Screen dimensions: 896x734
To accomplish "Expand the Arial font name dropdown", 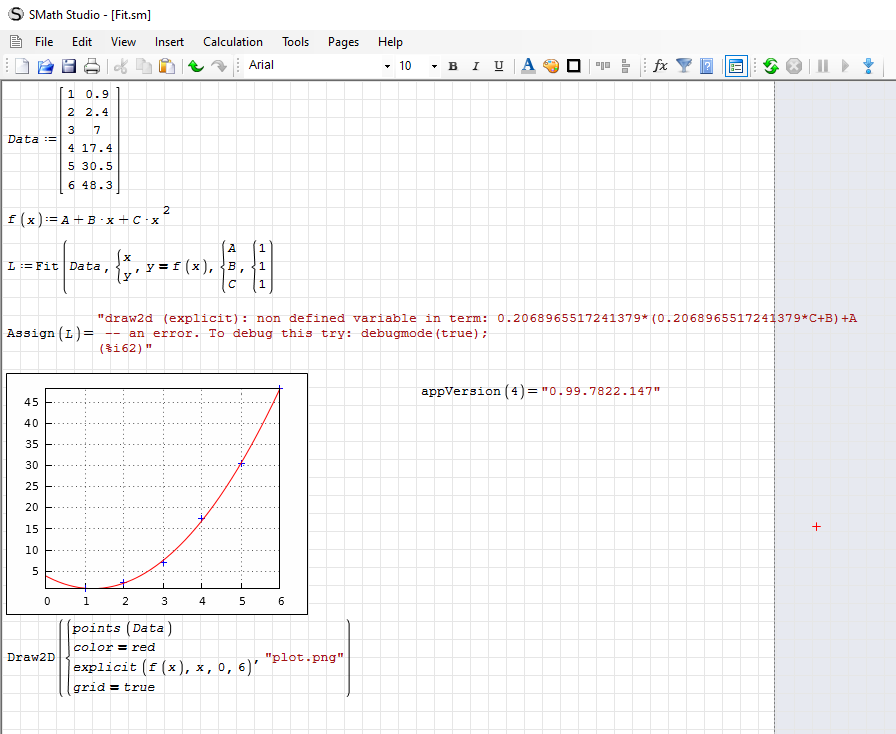I will tap(387, 66).
